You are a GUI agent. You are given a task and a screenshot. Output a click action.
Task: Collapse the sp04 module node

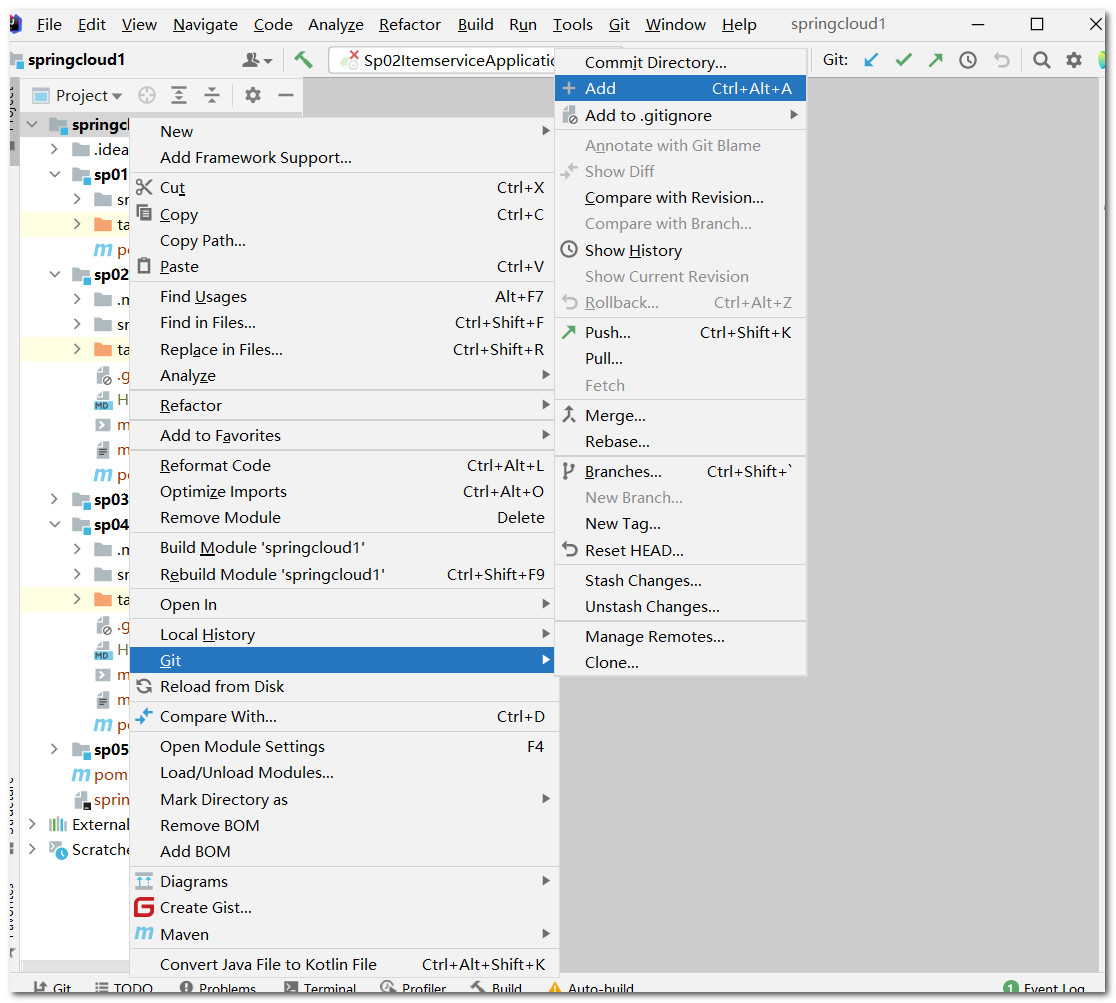(55, 525)
